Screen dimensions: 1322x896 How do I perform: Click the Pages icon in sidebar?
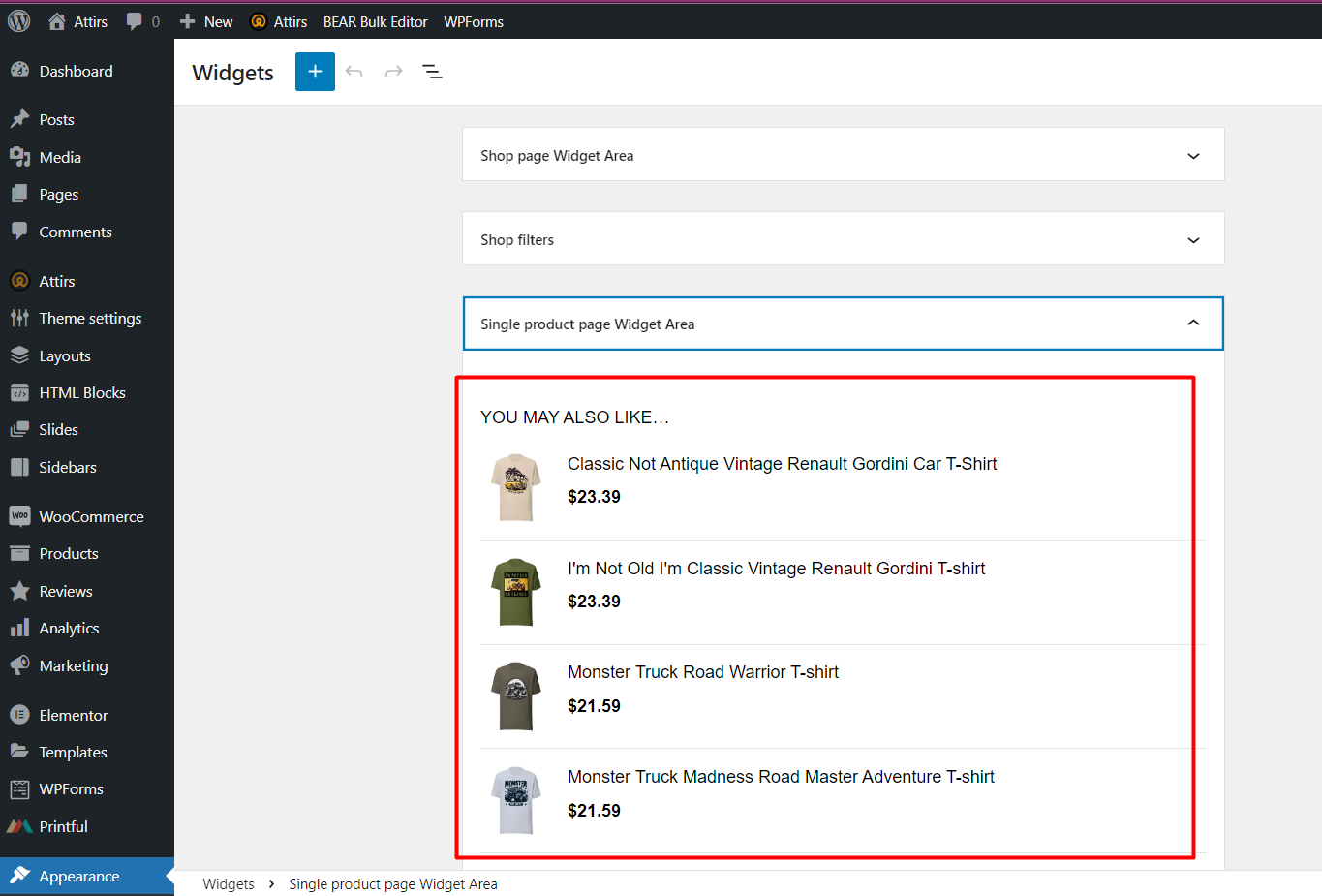(19, 194)
